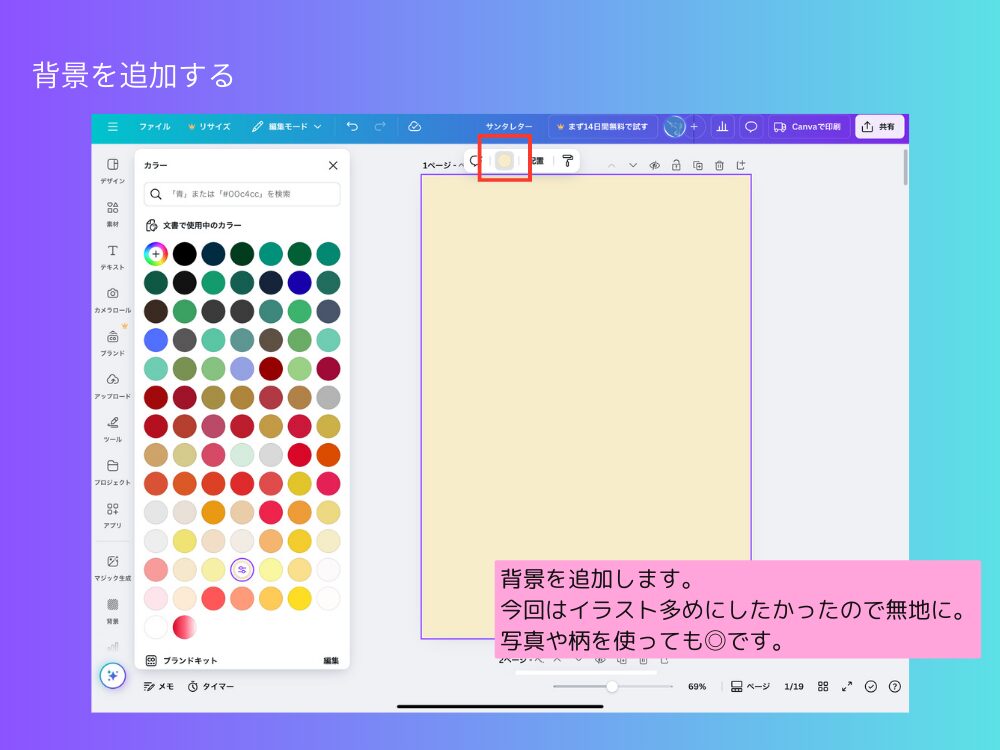
Task: Click the 共有 (Share) button
Action: 879,126
